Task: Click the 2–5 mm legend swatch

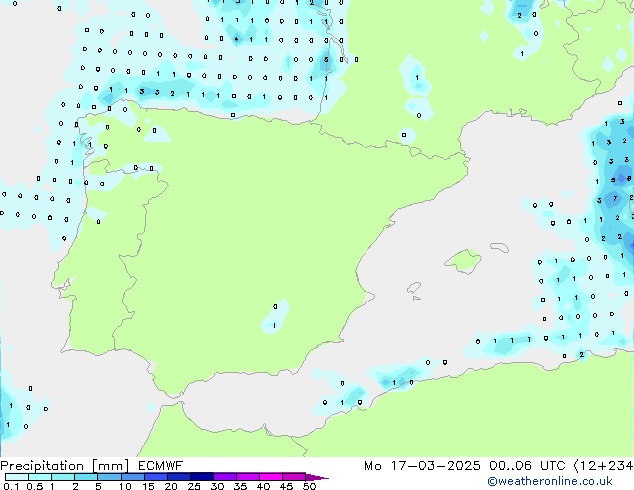Action: click(86, 477)
